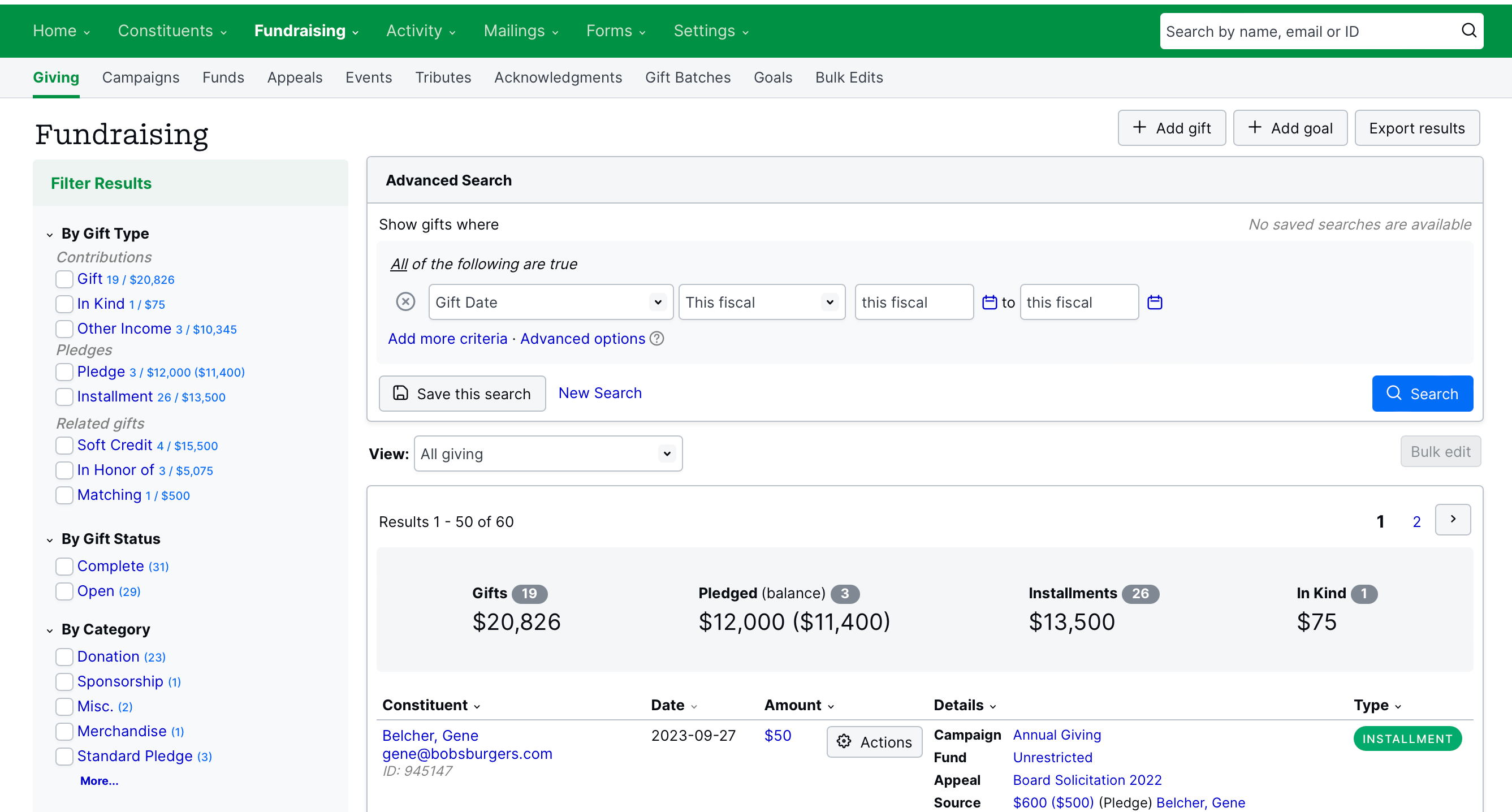Click the Add more criteria link
This screenshot has height=812, width=1512.
tap(447, 339)
